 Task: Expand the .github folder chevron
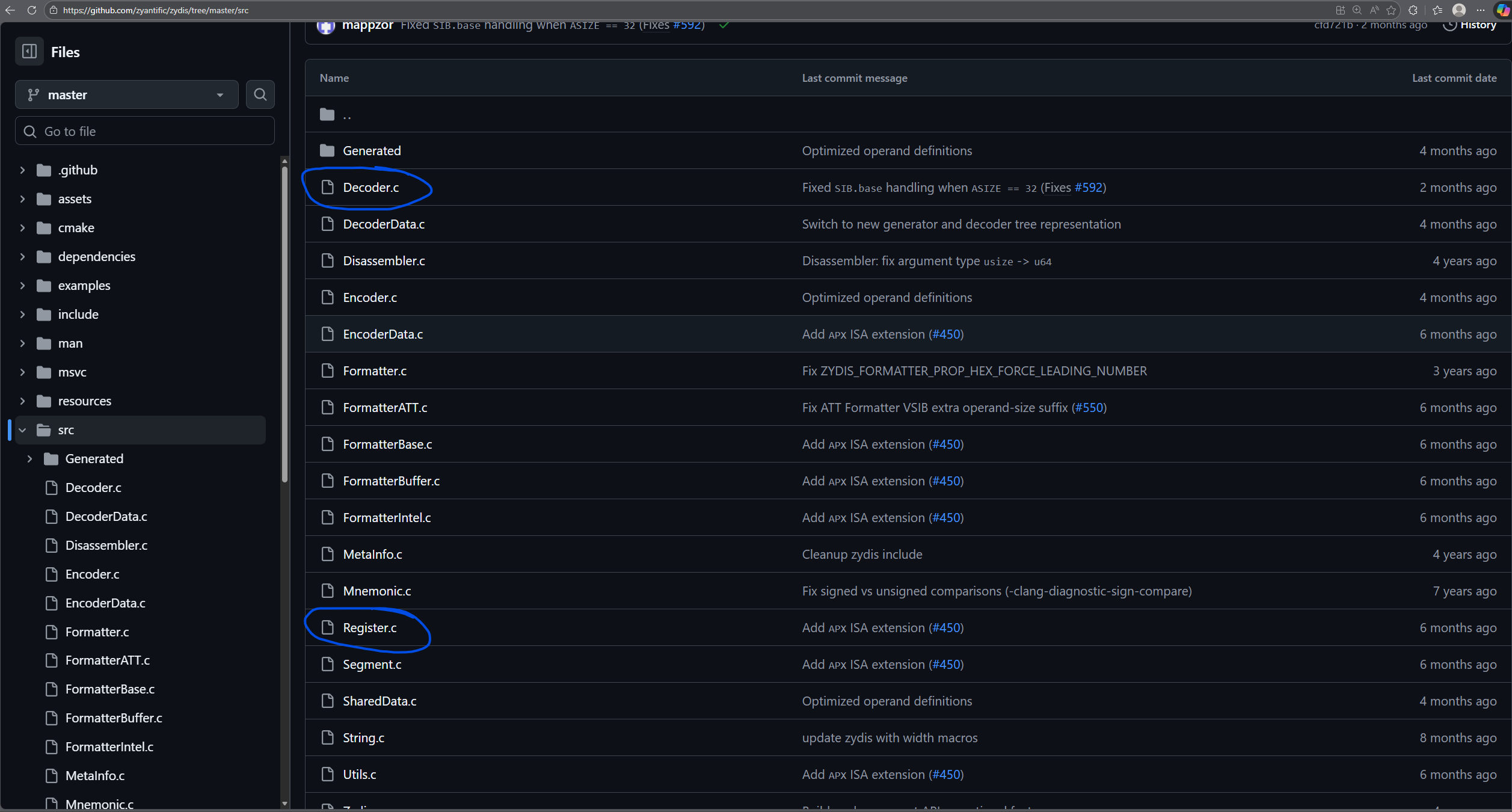click(x=23, y=170)
